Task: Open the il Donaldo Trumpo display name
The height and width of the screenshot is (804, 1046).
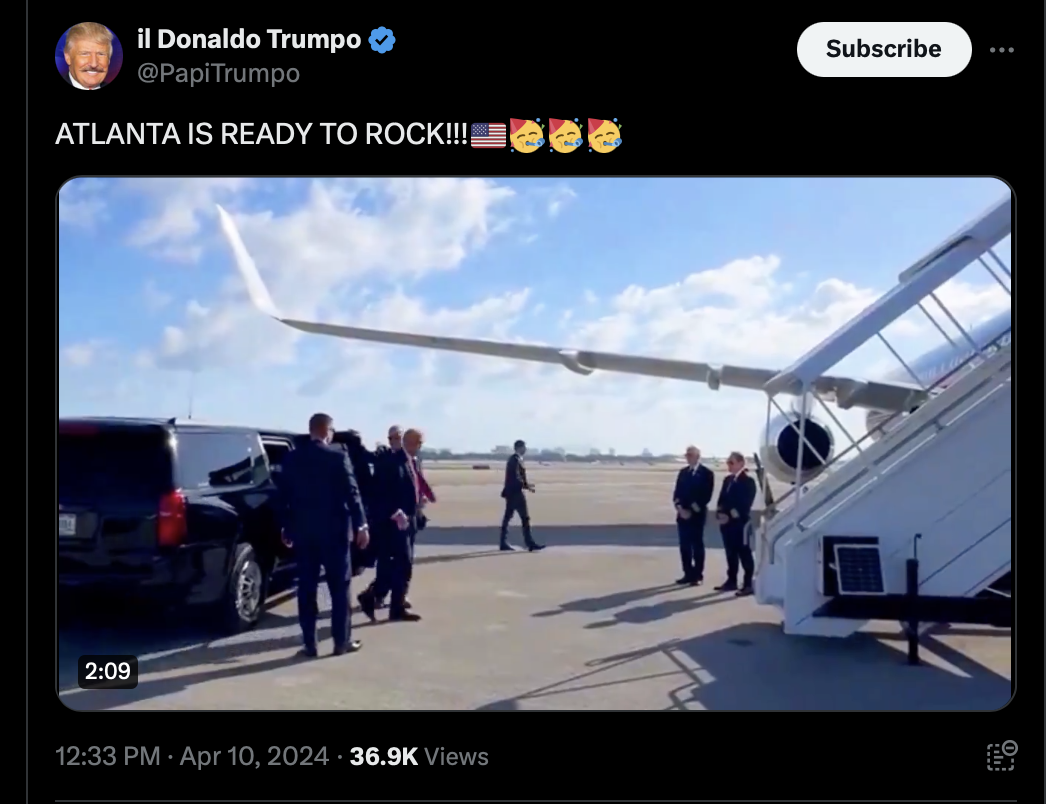Action: pyautogui.click(x=249, y=39)
